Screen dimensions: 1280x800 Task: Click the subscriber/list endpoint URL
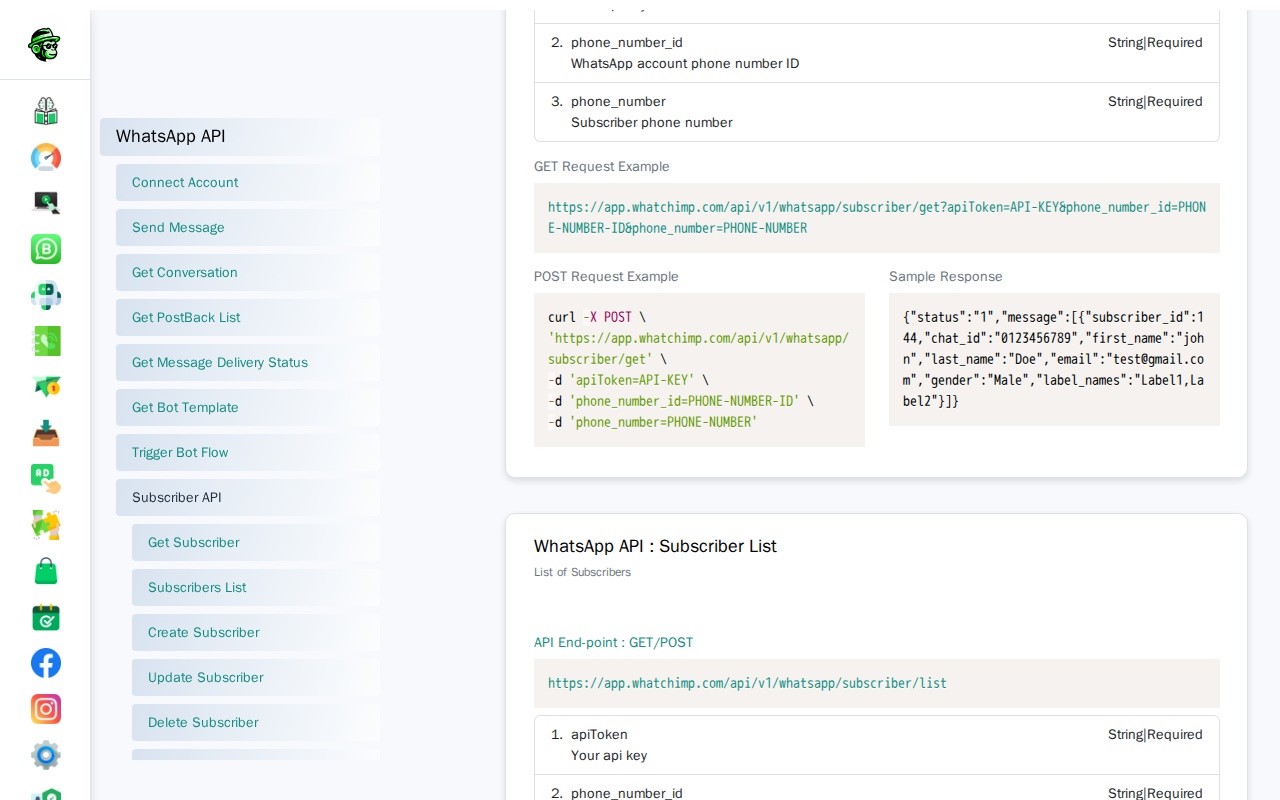point(747,684)
